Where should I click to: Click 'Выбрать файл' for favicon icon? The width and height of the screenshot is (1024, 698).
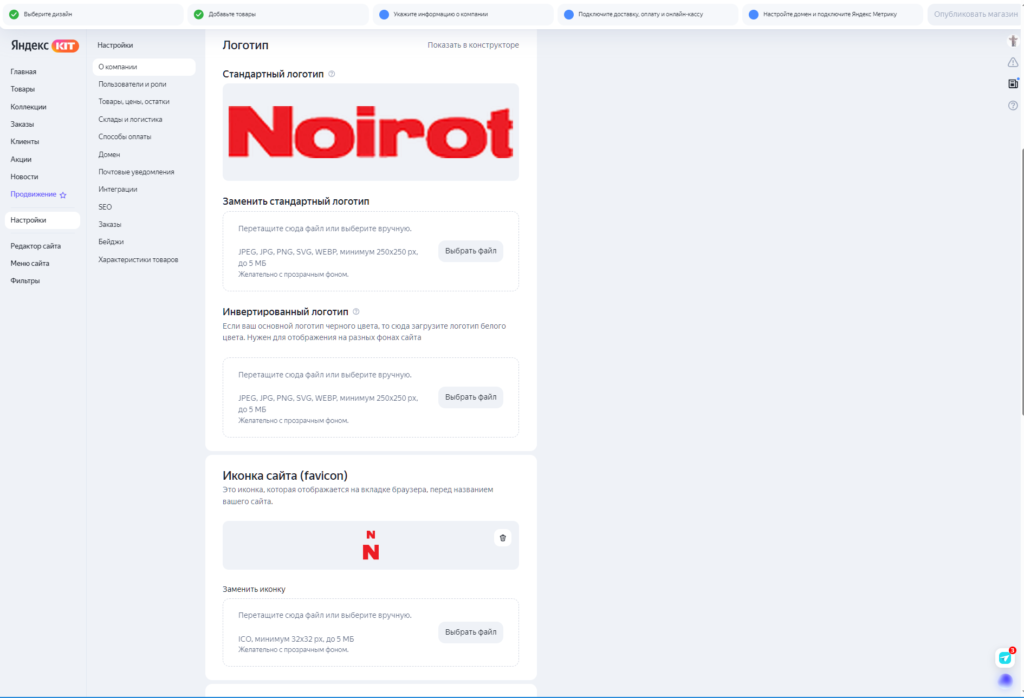pyautogui.click(x=471, y=632)
